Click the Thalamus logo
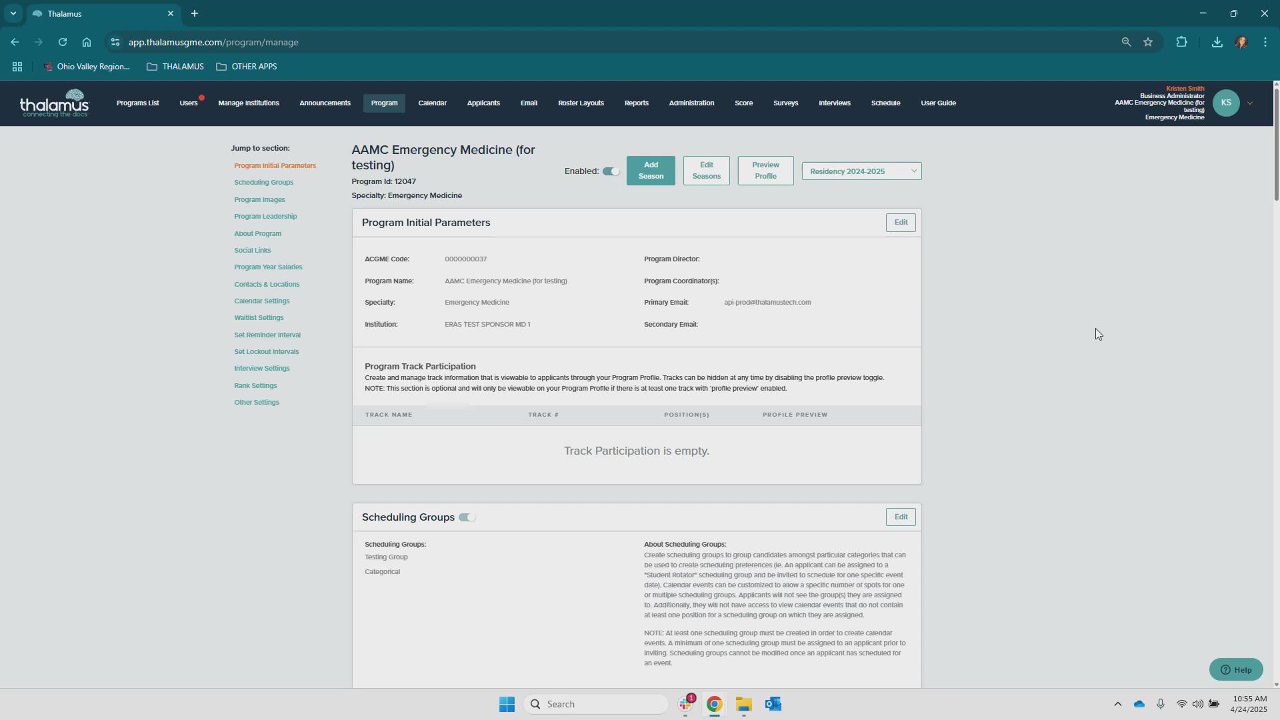This screenshot has height=720, width=1280. [x=54, y=103]
